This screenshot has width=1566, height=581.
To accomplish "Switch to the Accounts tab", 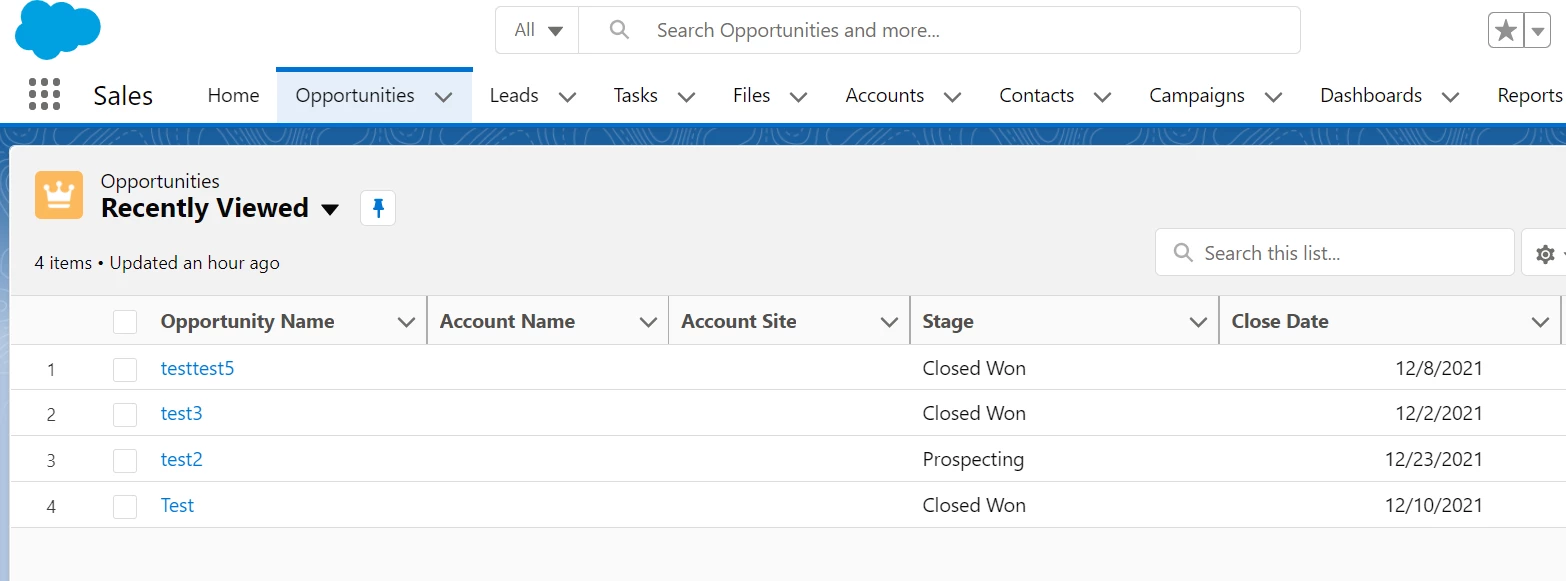I will pyautogui.click(x=884, y=96).
